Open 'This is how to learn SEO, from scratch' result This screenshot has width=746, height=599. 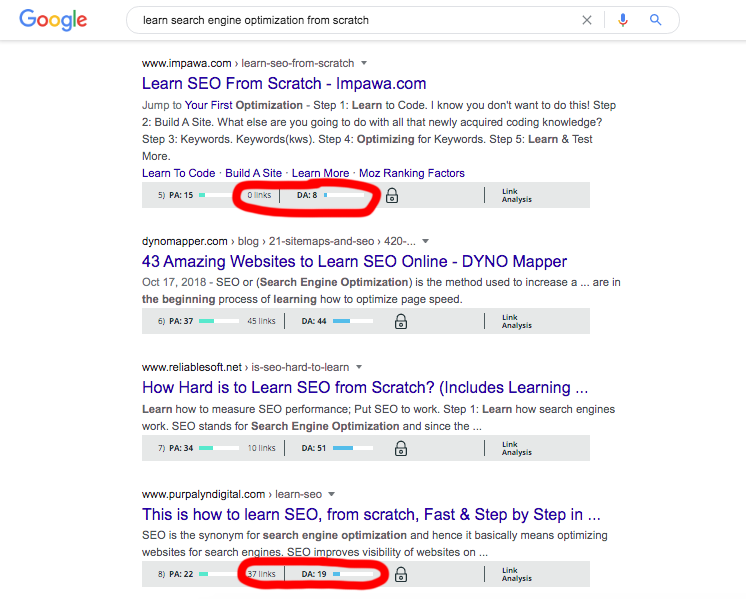(371, 515)
